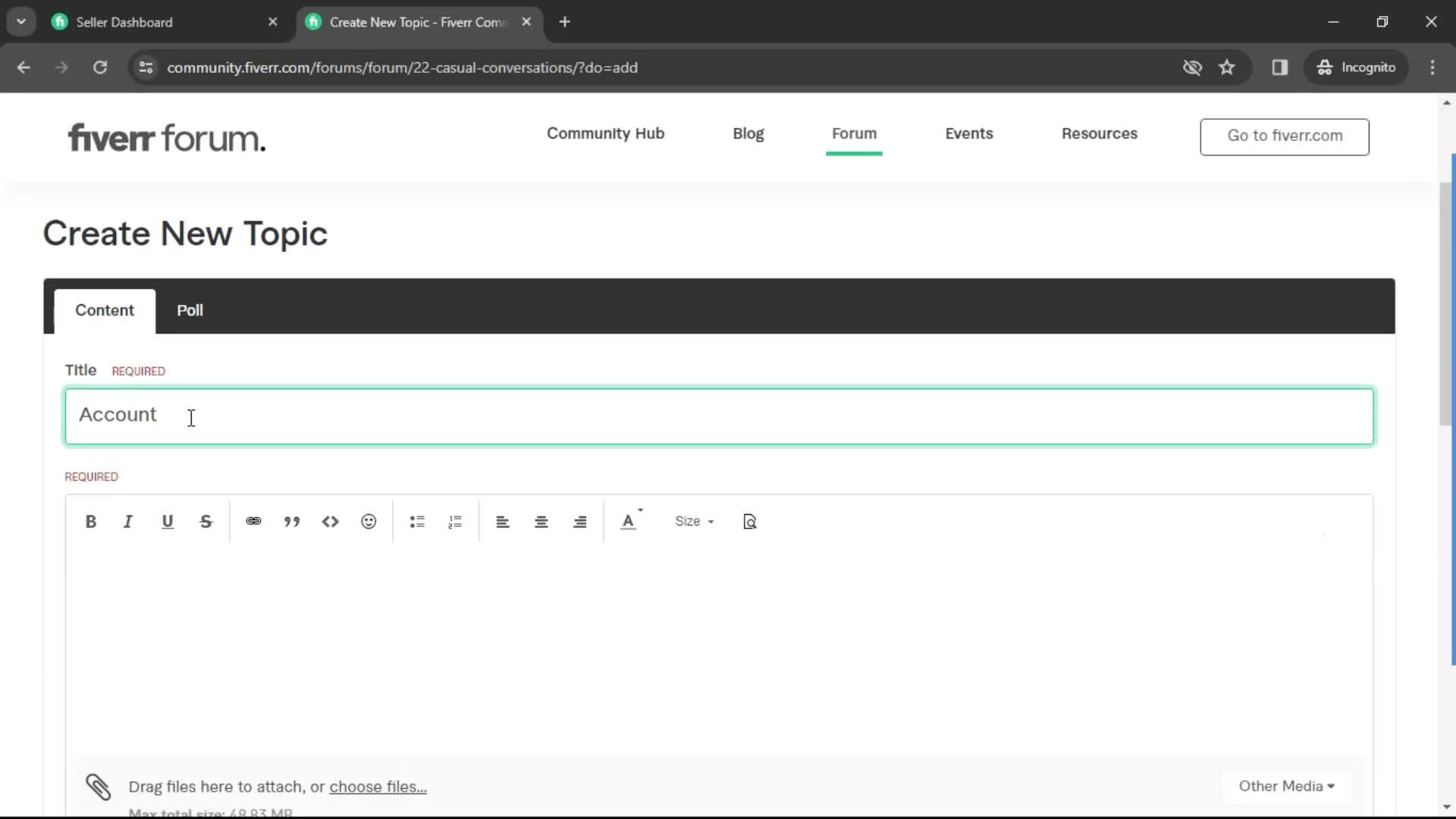Insert a hyperlink into content
The height and width of the screenshot is (819, 1456).
(x=253, y=521)
